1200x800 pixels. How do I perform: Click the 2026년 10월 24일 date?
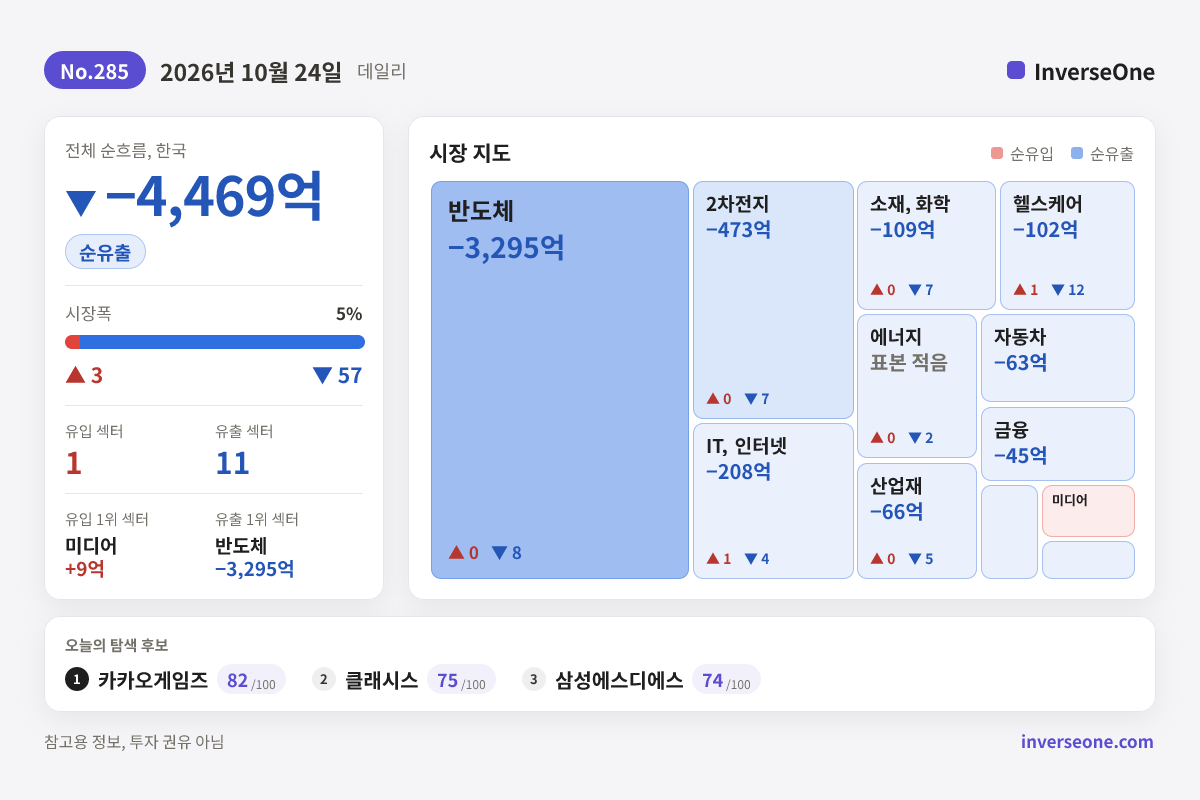click(x=251, y=72)
